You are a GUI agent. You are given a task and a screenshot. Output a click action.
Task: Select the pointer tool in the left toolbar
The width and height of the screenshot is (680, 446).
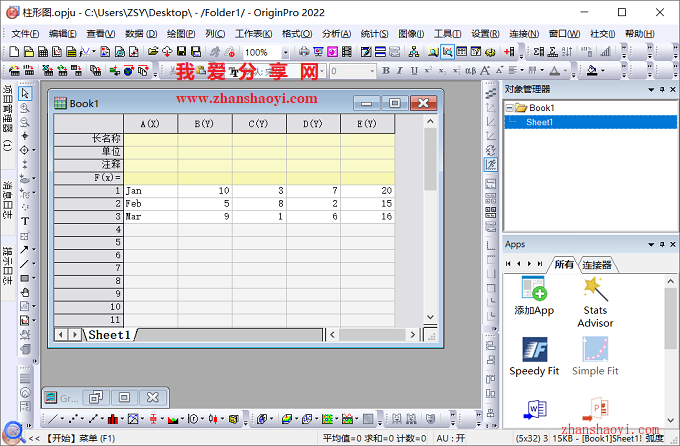click(25, 93)
